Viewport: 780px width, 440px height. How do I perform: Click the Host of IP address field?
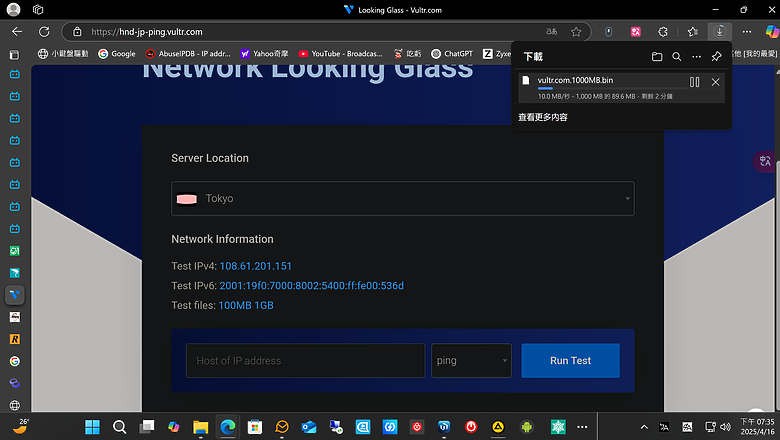pyautogui.click(x=305, y=360)
